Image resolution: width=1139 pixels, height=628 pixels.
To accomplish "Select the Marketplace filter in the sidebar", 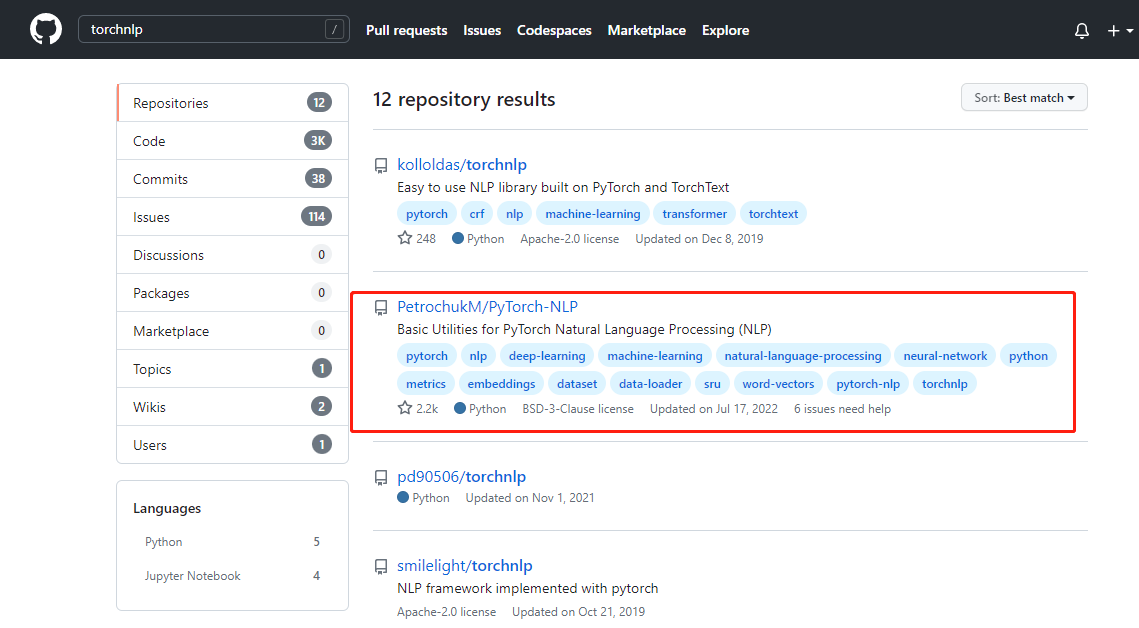I will 232,330.
